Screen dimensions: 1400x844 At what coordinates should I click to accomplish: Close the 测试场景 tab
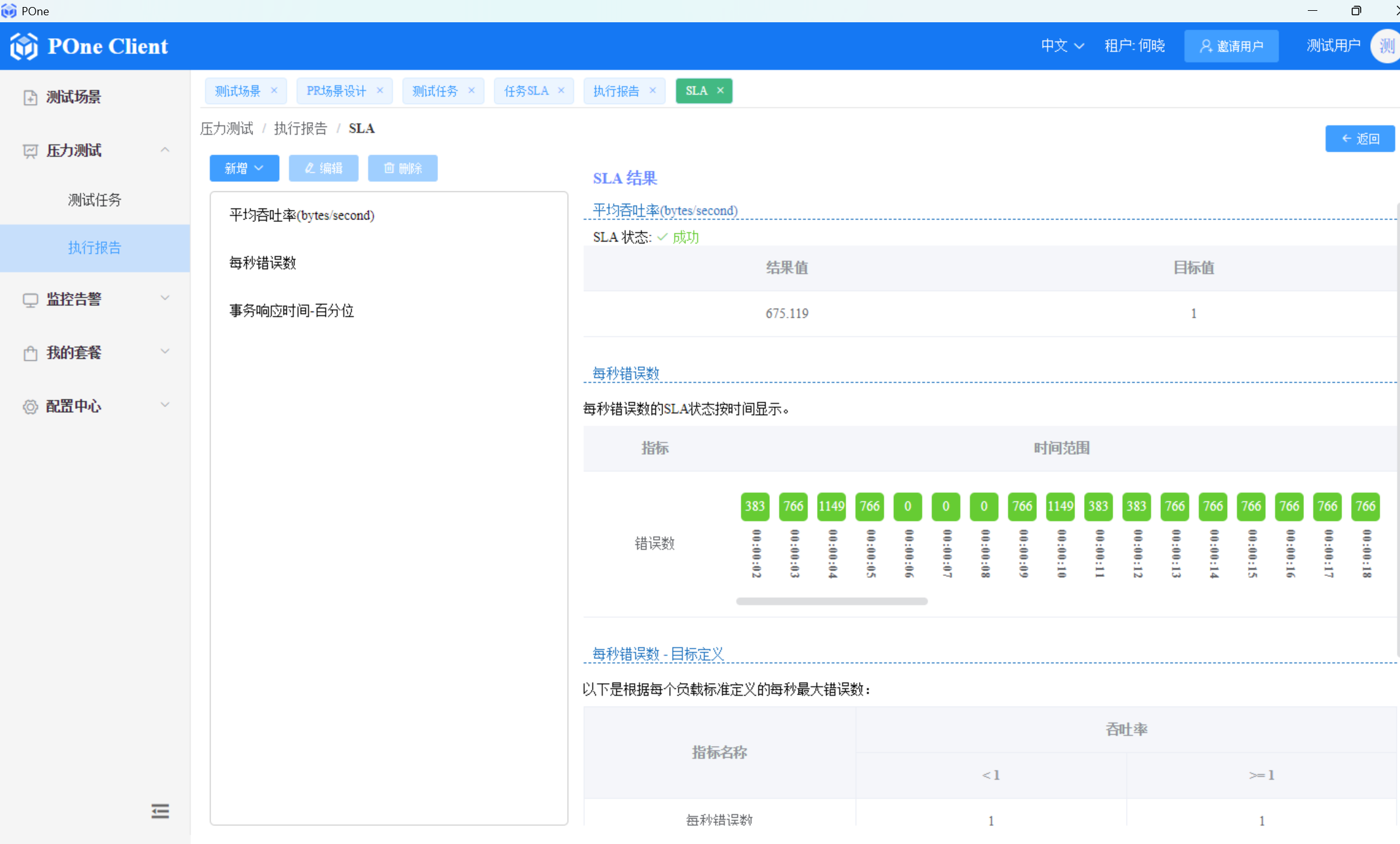click(x=274, y=90)
